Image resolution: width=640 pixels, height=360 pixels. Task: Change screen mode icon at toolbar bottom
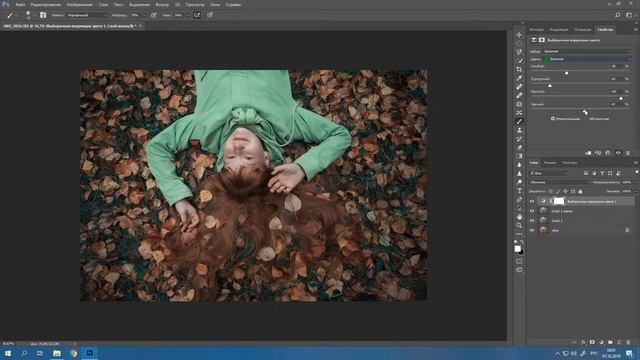pyautogui.click(x=519, y=270)
